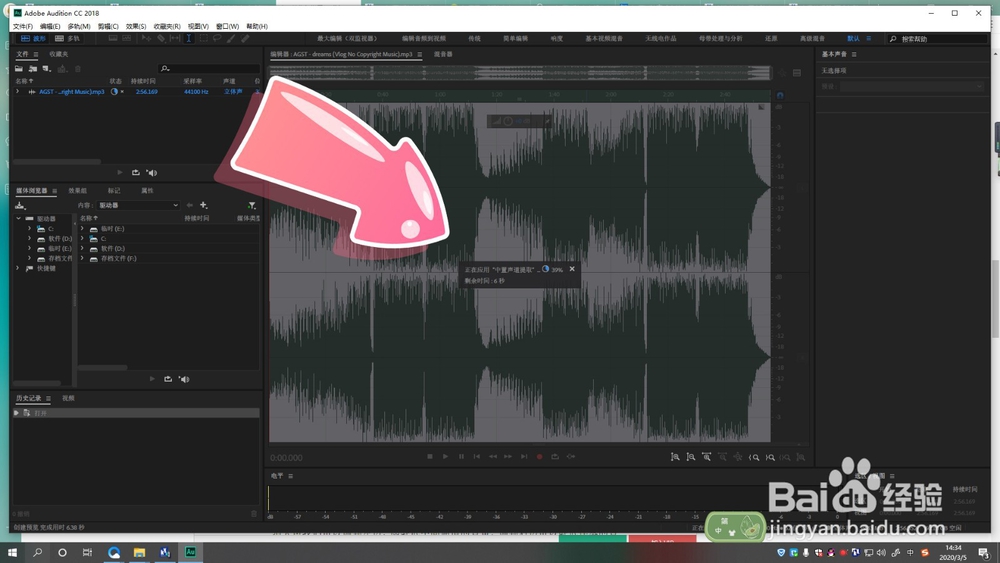Expand 快捷键 tree node
The height and width of the screenshot is (563, 1000).
coord(18,268)
